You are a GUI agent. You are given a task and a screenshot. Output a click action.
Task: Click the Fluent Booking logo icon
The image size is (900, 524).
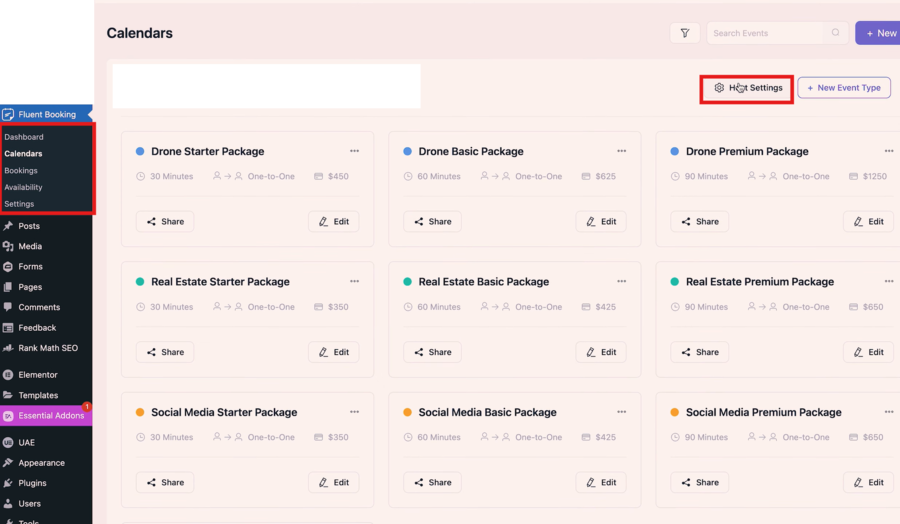(8, 114)
